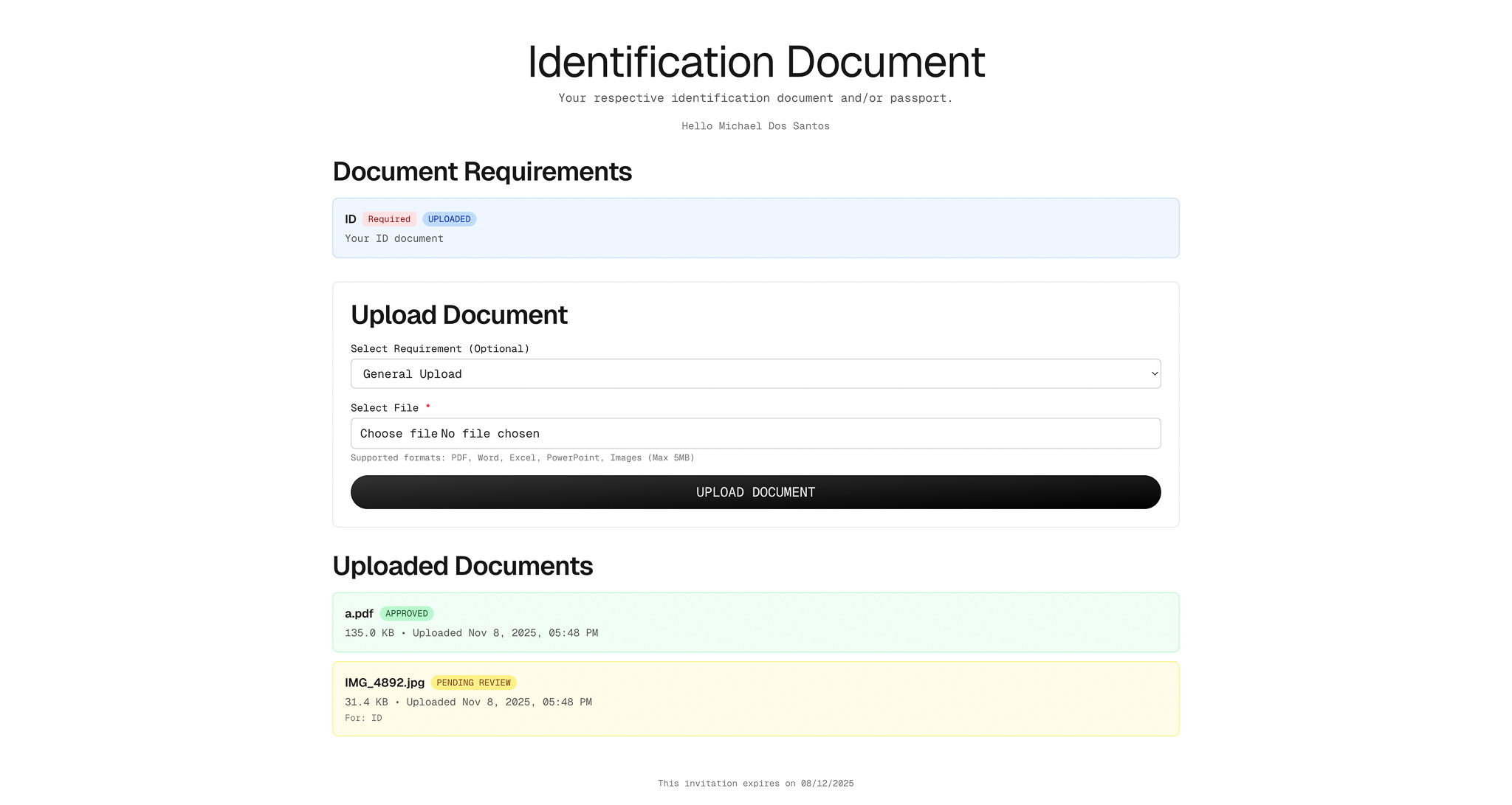
Task: Click the IMG_4892.jpg file name
Action: [385, 683]
